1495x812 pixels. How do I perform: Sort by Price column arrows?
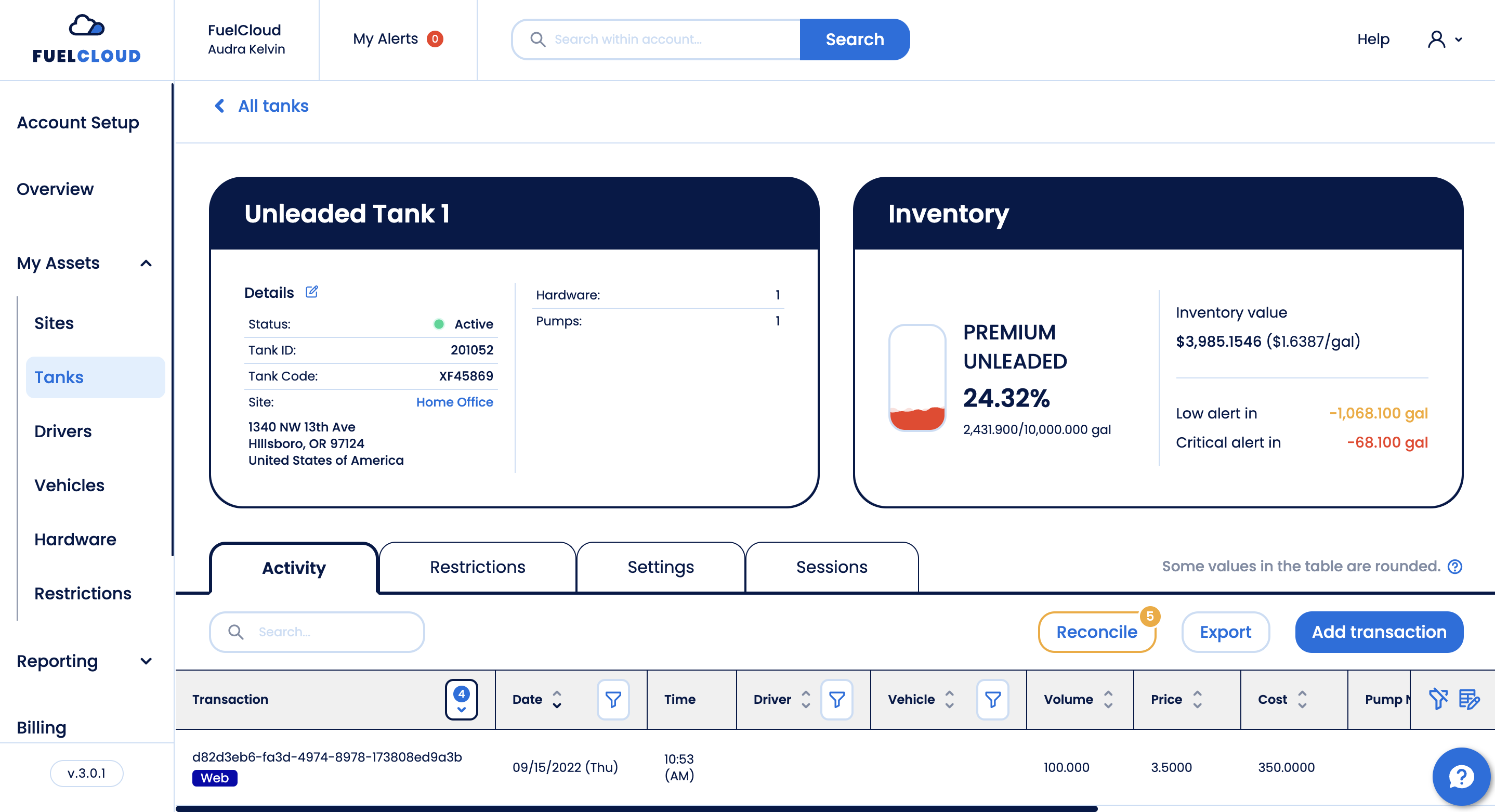pos(1197,699)
